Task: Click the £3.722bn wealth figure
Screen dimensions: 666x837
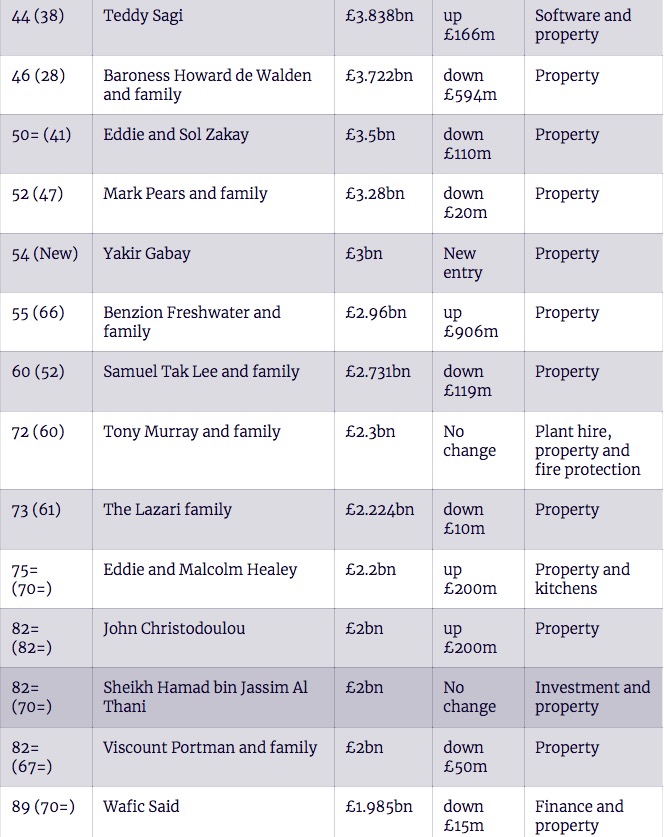Action: [379, 76]
